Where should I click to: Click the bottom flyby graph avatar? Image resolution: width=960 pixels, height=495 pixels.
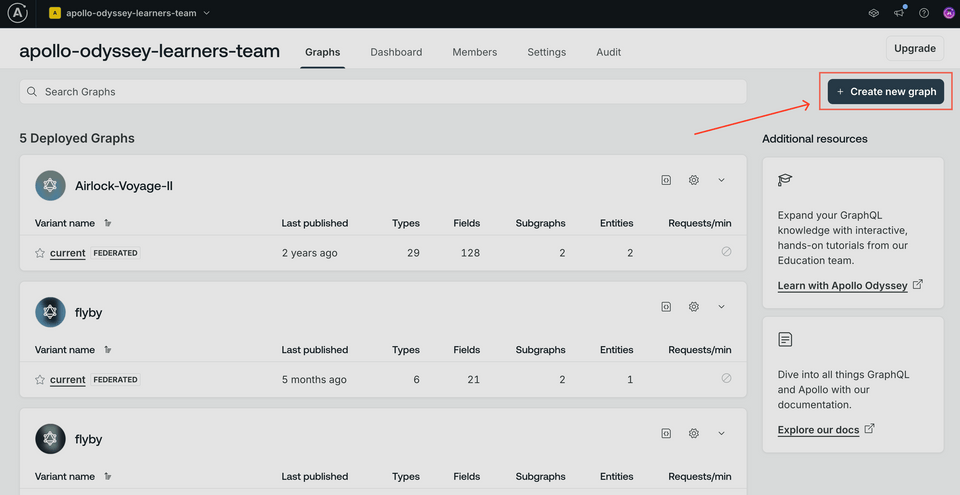coord(50,439)
